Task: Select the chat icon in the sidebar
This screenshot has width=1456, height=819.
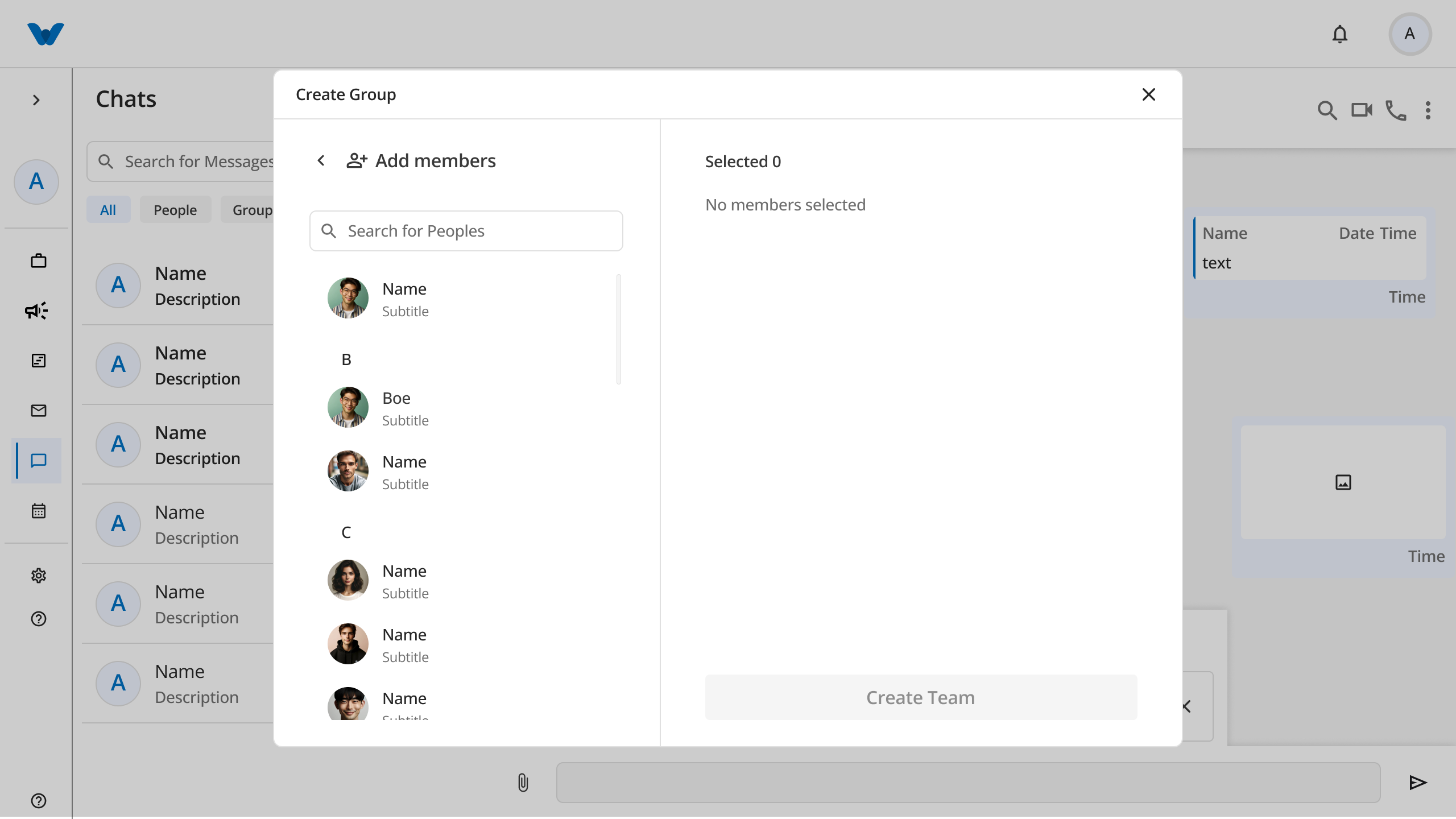Action: [39, 461]
